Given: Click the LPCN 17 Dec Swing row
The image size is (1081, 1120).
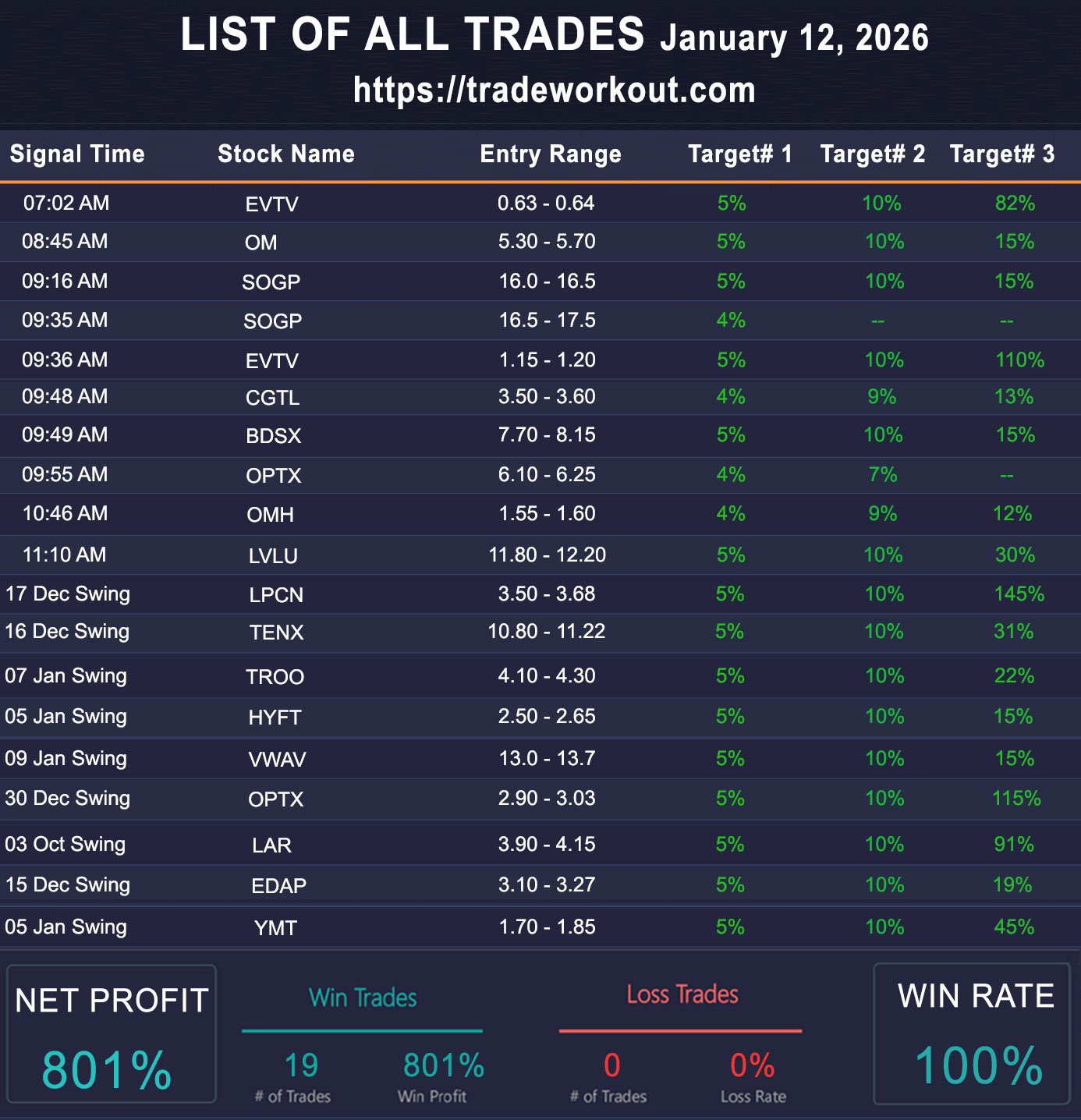Looking at the screenshot, I should (276, 595).
